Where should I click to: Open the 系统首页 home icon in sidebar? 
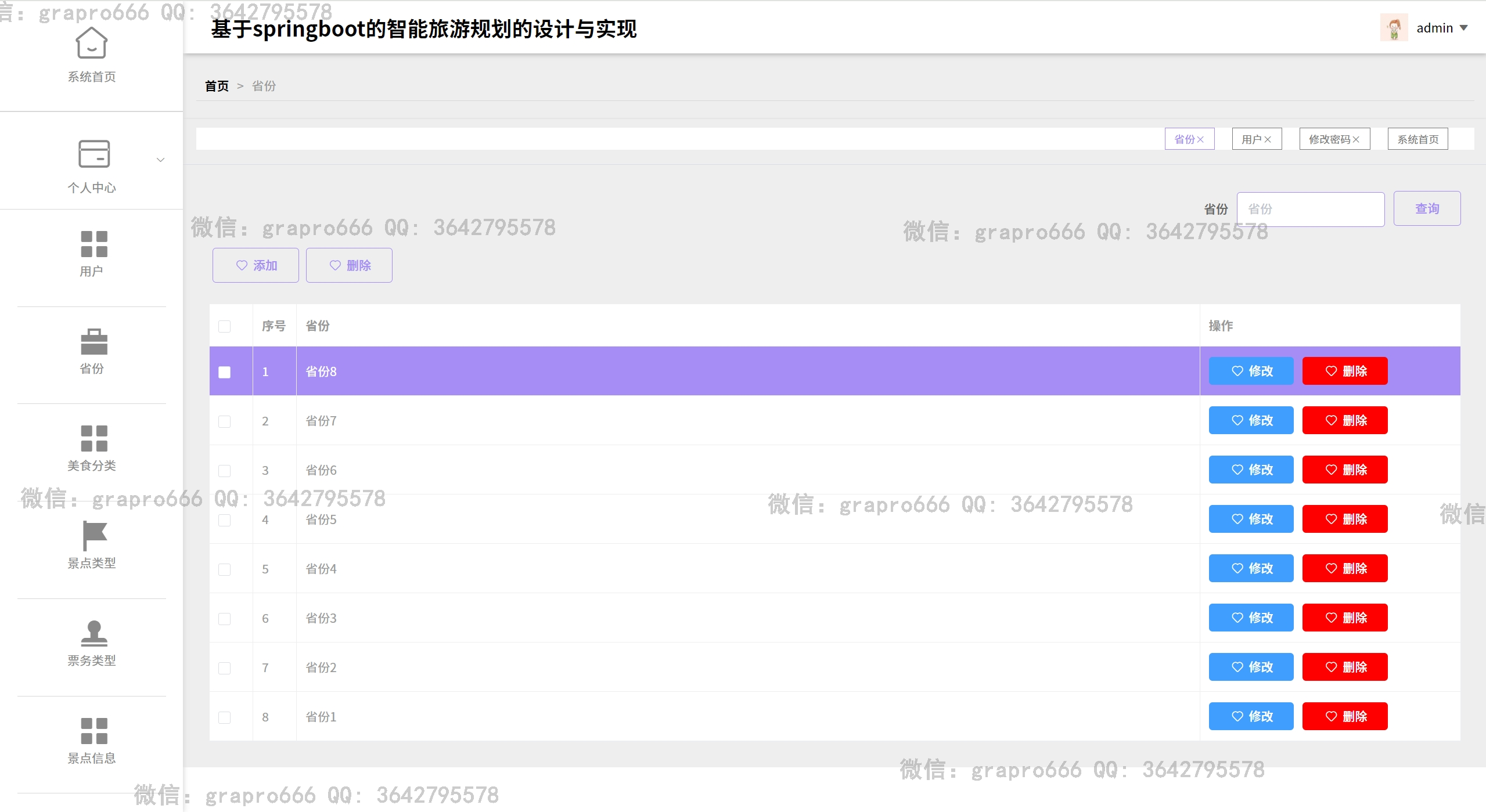[x=92, y=44]
